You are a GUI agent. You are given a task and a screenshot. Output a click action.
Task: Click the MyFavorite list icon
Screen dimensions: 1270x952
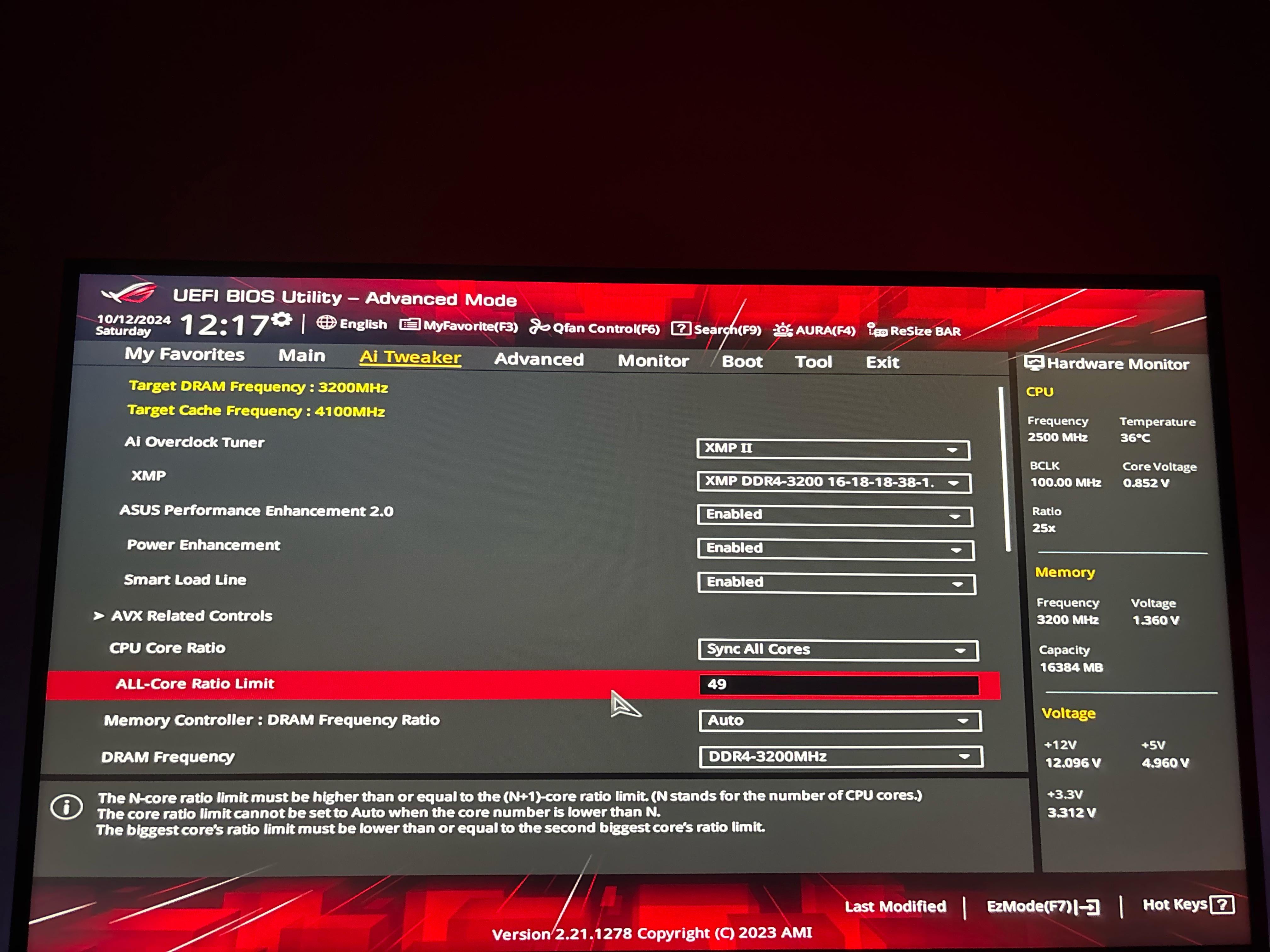(x=409, y=325)
